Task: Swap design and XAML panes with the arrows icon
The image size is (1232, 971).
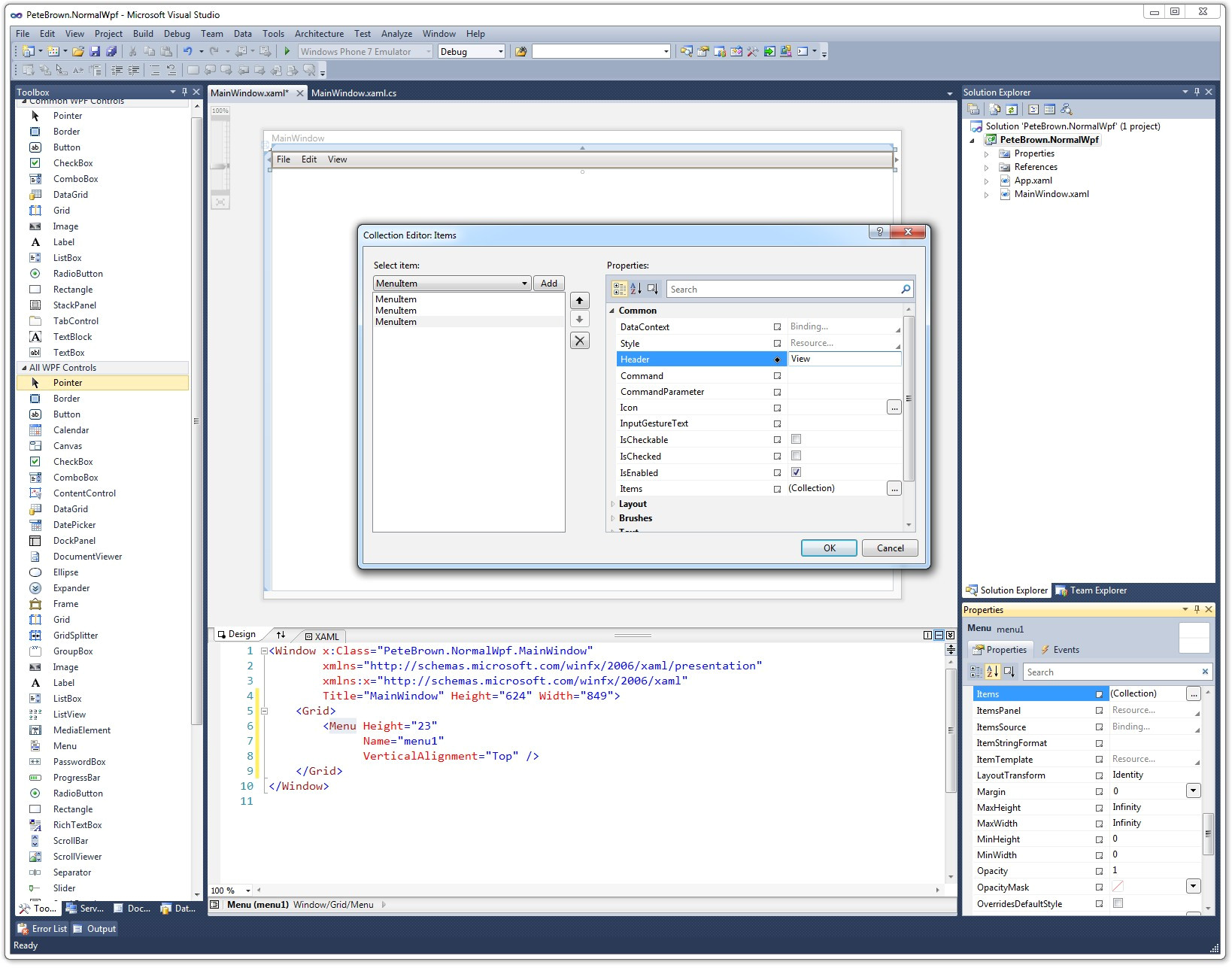Action: point(281,635)
